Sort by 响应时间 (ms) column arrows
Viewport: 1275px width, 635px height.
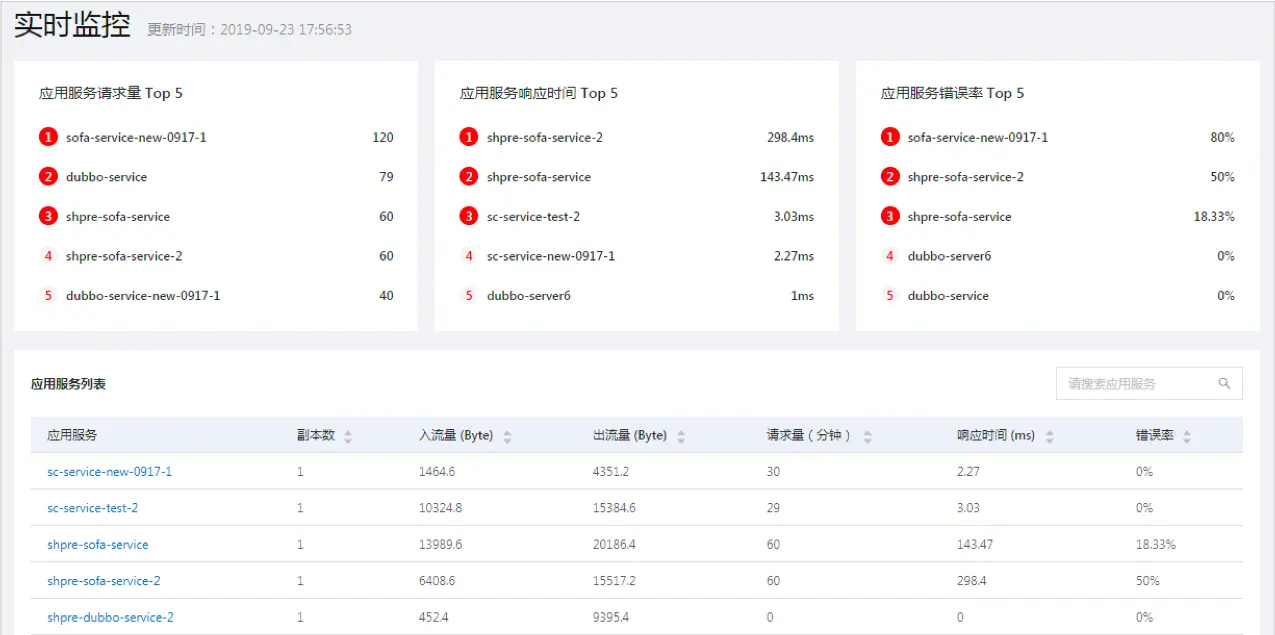click(1050, 436)
